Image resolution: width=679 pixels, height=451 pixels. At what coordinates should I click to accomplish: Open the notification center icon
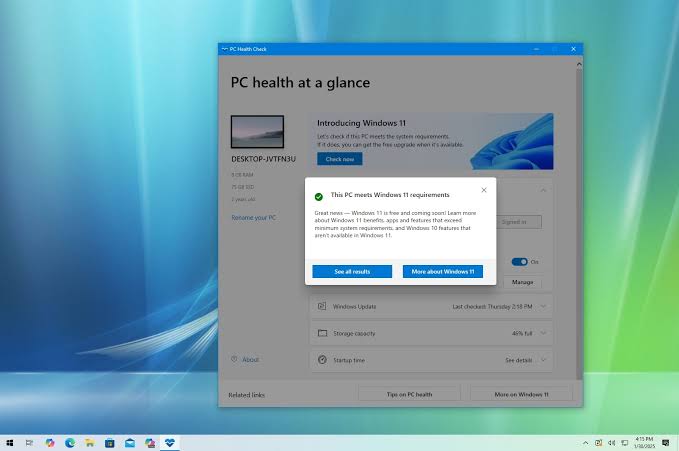(666, 443)
